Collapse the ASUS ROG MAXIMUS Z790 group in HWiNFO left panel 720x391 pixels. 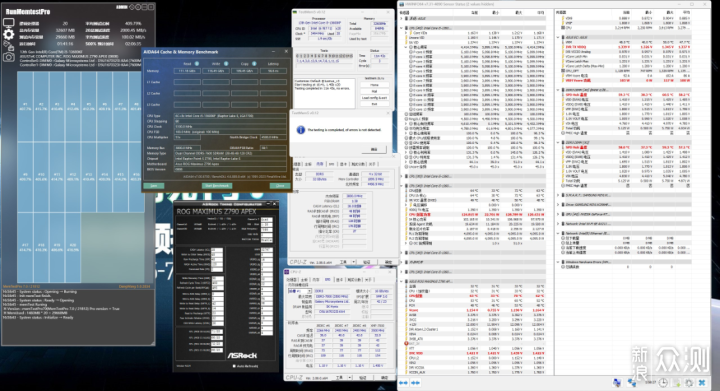401,281
